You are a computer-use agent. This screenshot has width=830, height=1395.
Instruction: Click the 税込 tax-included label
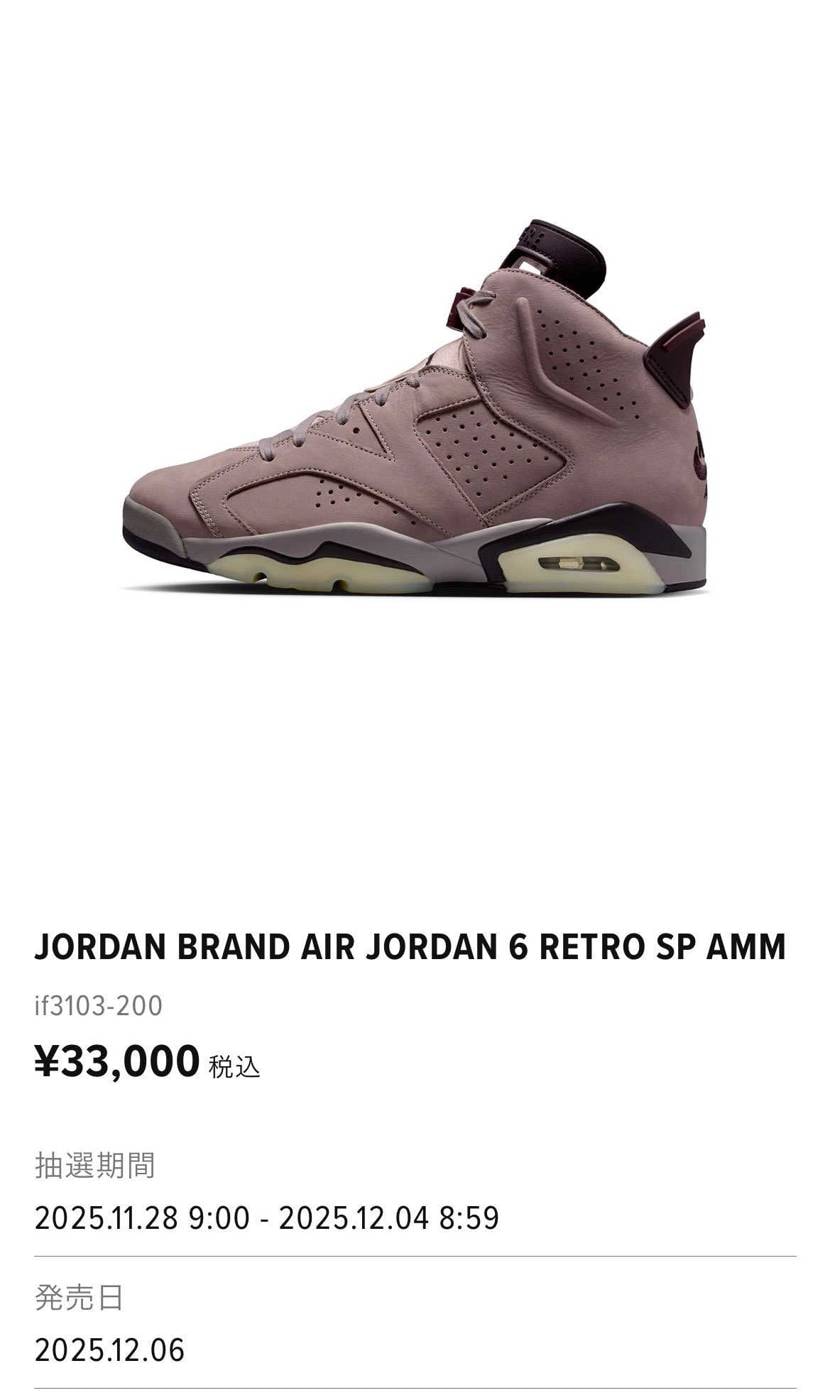point(234,1067)
